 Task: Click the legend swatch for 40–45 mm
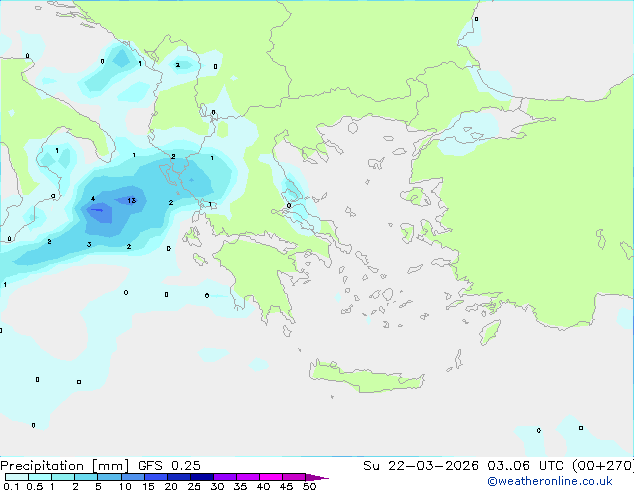[x=271, y=477]
